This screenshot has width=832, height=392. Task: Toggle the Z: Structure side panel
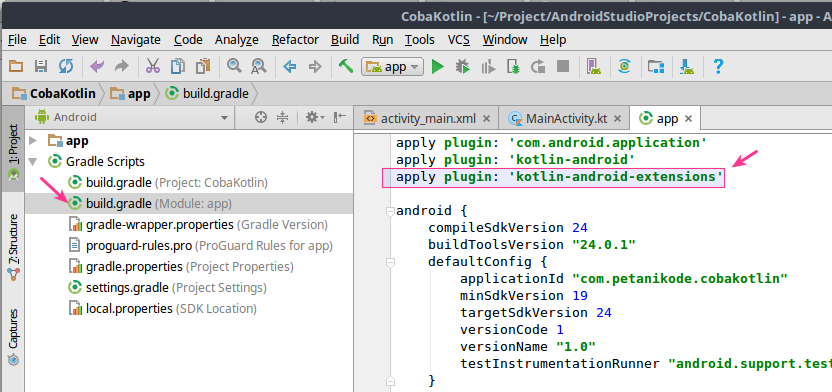click(13, 248)
